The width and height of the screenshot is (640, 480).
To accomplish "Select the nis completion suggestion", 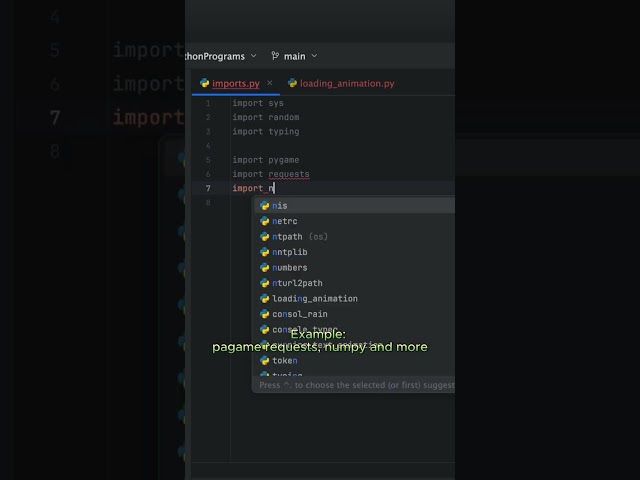I will click(x=355, y=205).
